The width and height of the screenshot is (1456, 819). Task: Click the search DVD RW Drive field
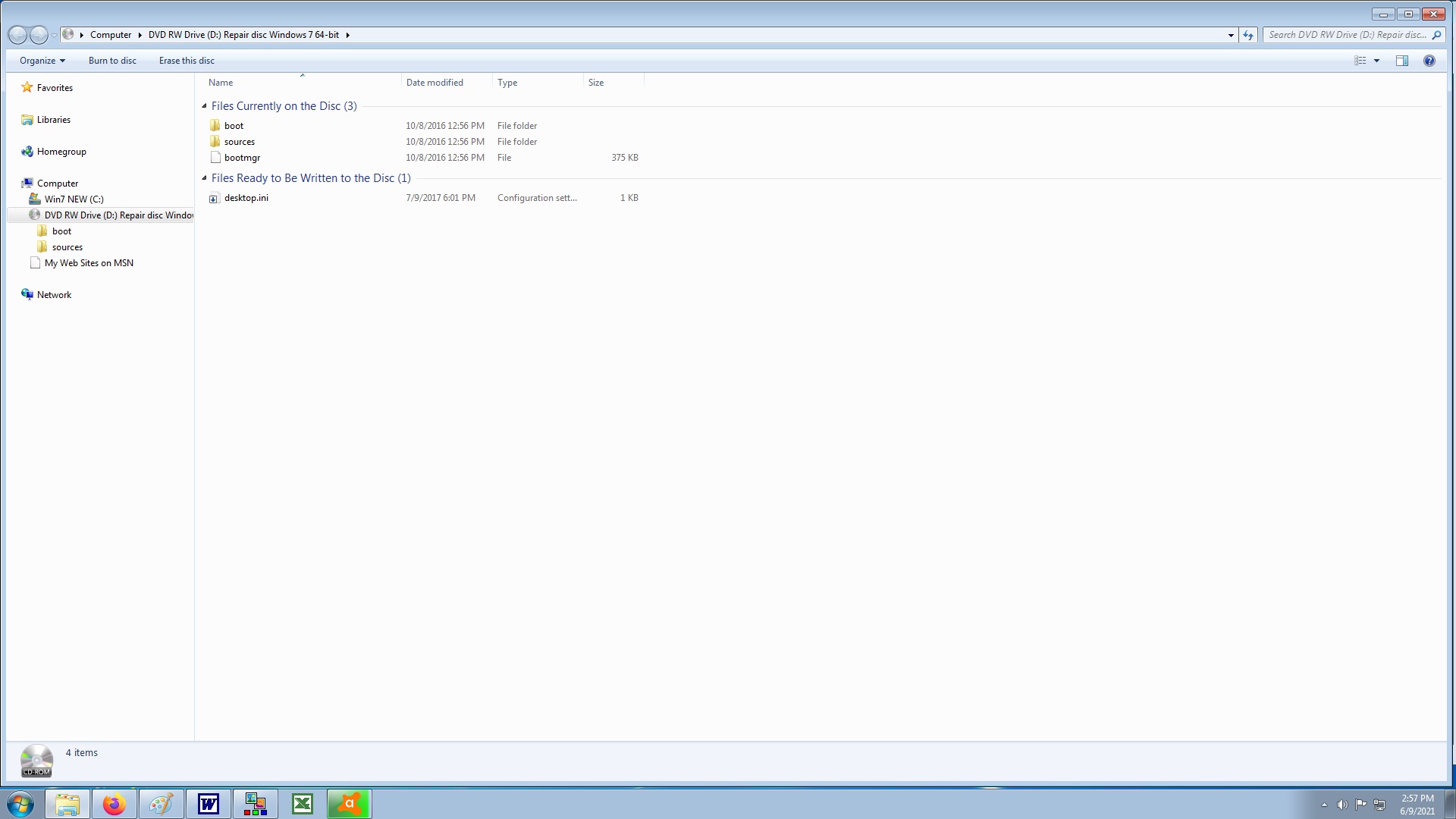(x=1346, y=35)
